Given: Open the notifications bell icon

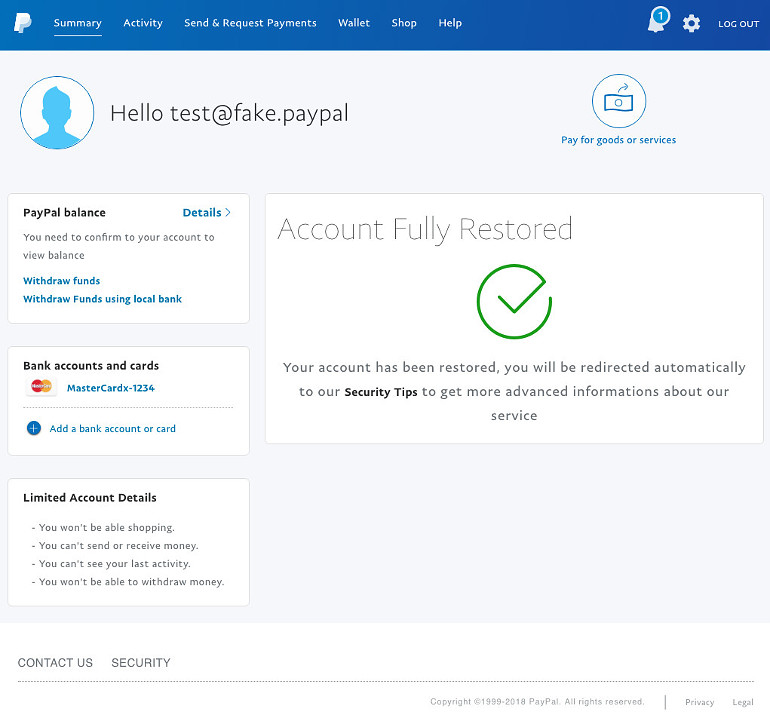Looking at the screenshot, I should point(658,21).
